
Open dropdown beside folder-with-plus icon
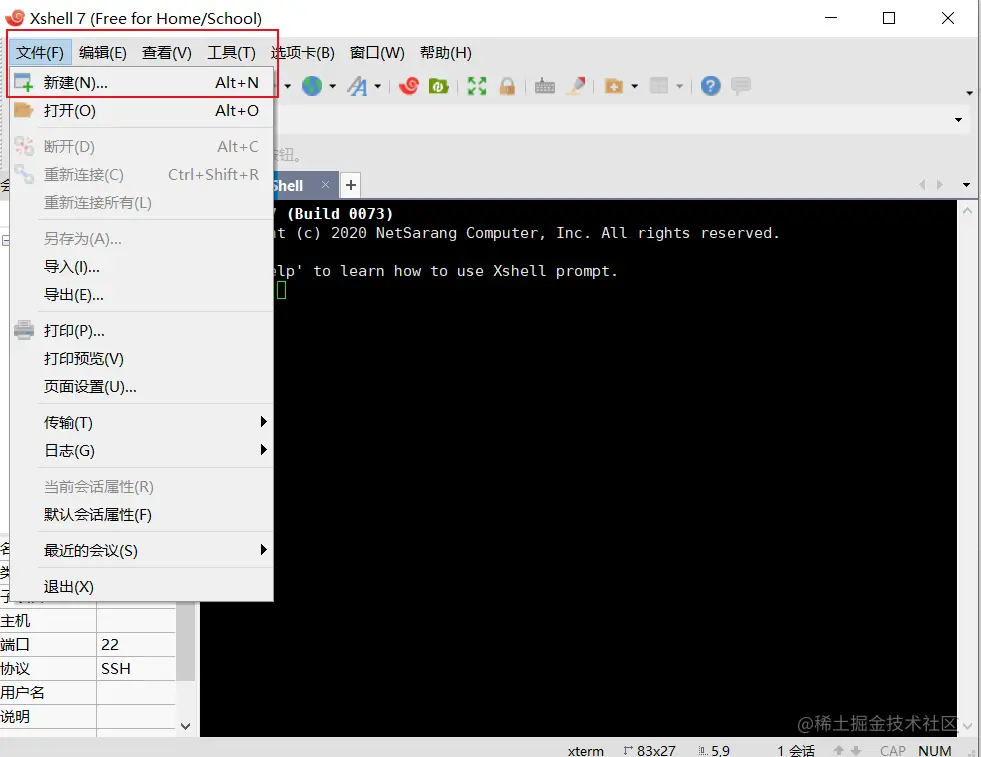click(634, 86)
